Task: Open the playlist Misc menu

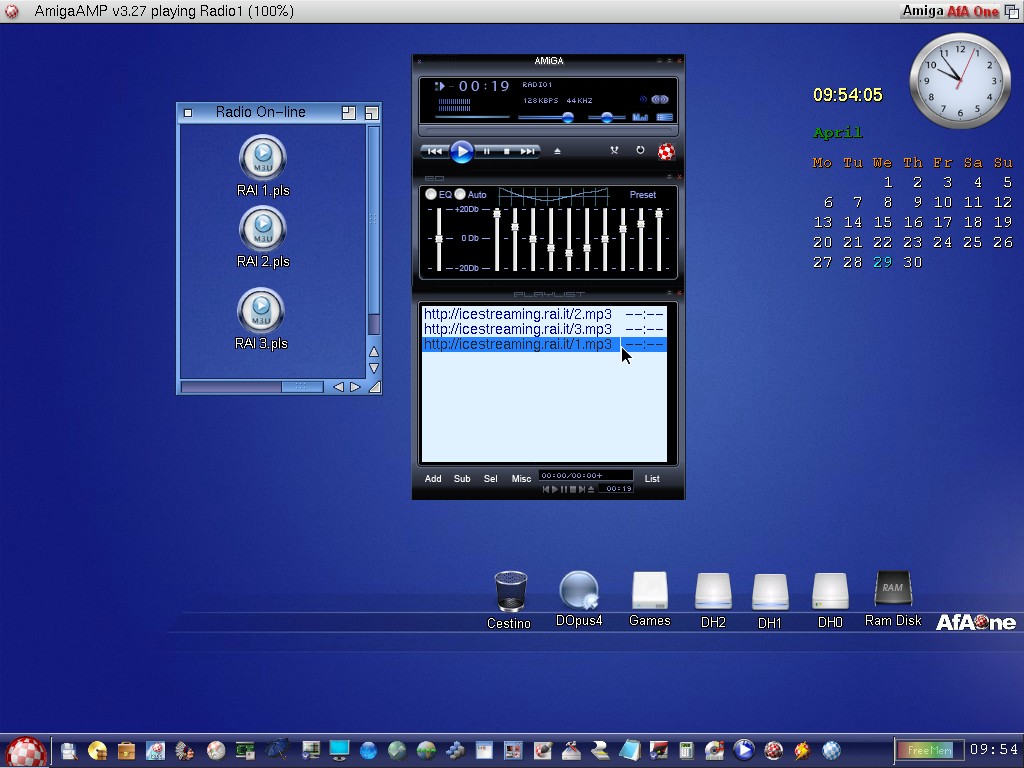Action: pyautogui.click(x=521, y=479)
